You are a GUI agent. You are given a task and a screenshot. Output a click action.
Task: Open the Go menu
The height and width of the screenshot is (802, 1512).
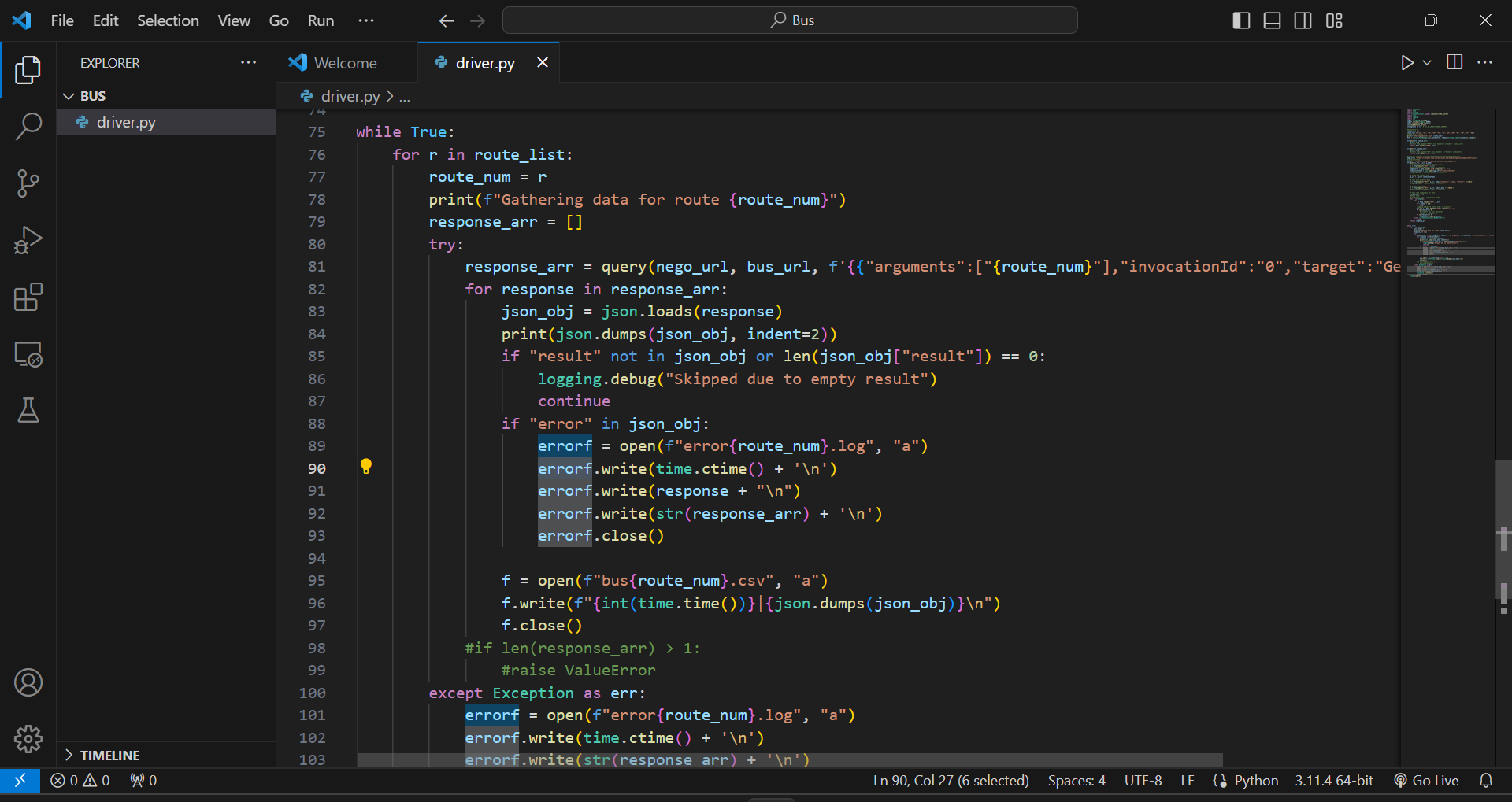pyautogui.click(x=279, y=20)
